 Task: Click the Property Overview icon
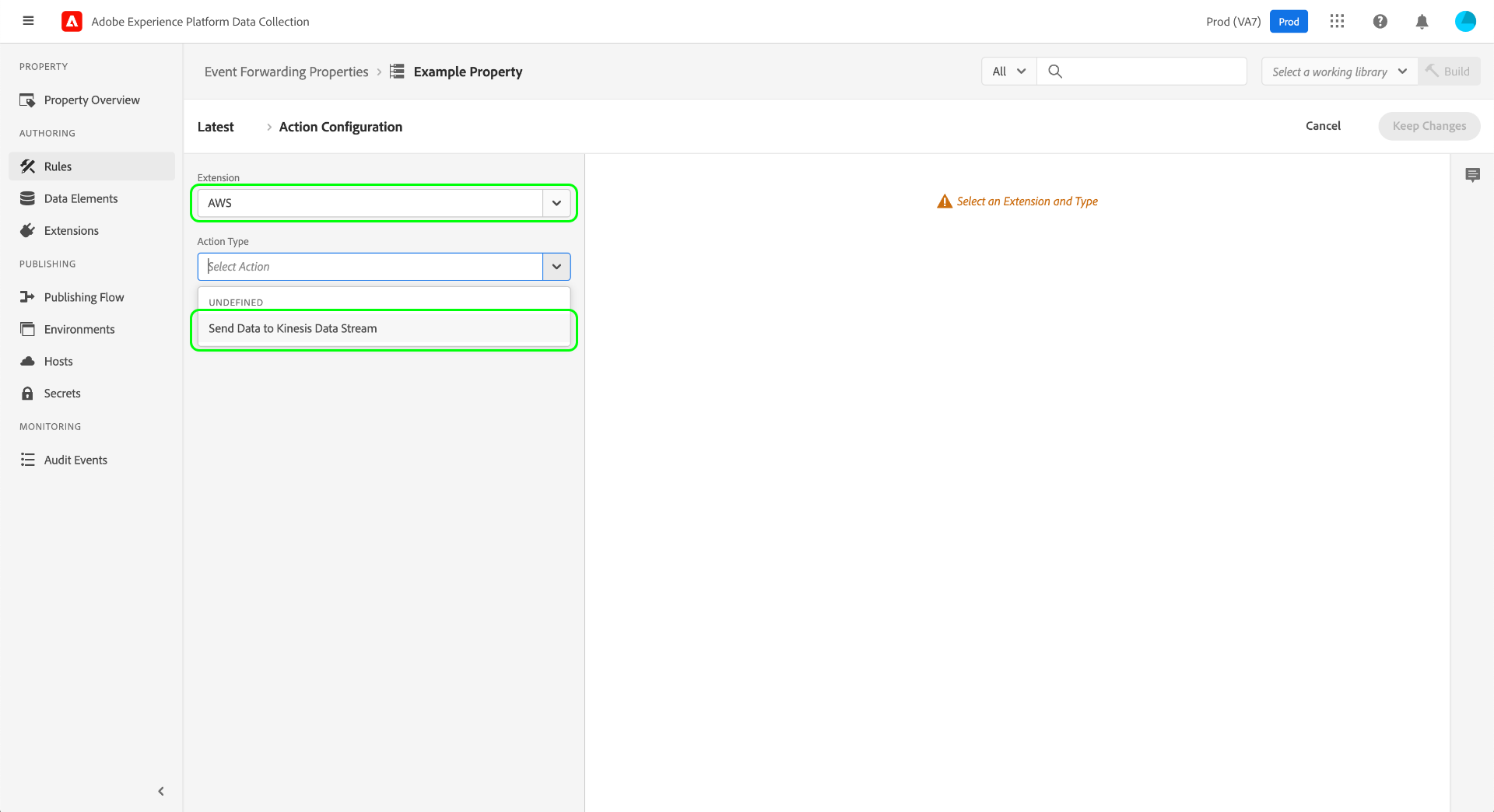coord(27,100)
